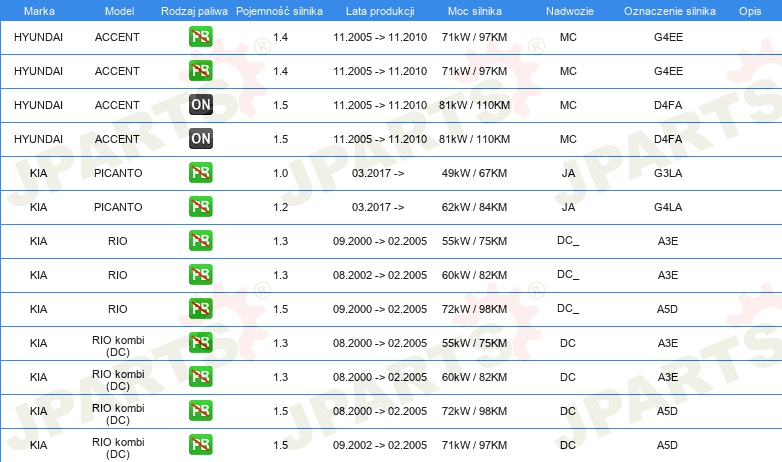This screenshot has width=782, height=462.
Task: Click 60kW / 82KM in the DC_ body row
Action: [474, 275]
